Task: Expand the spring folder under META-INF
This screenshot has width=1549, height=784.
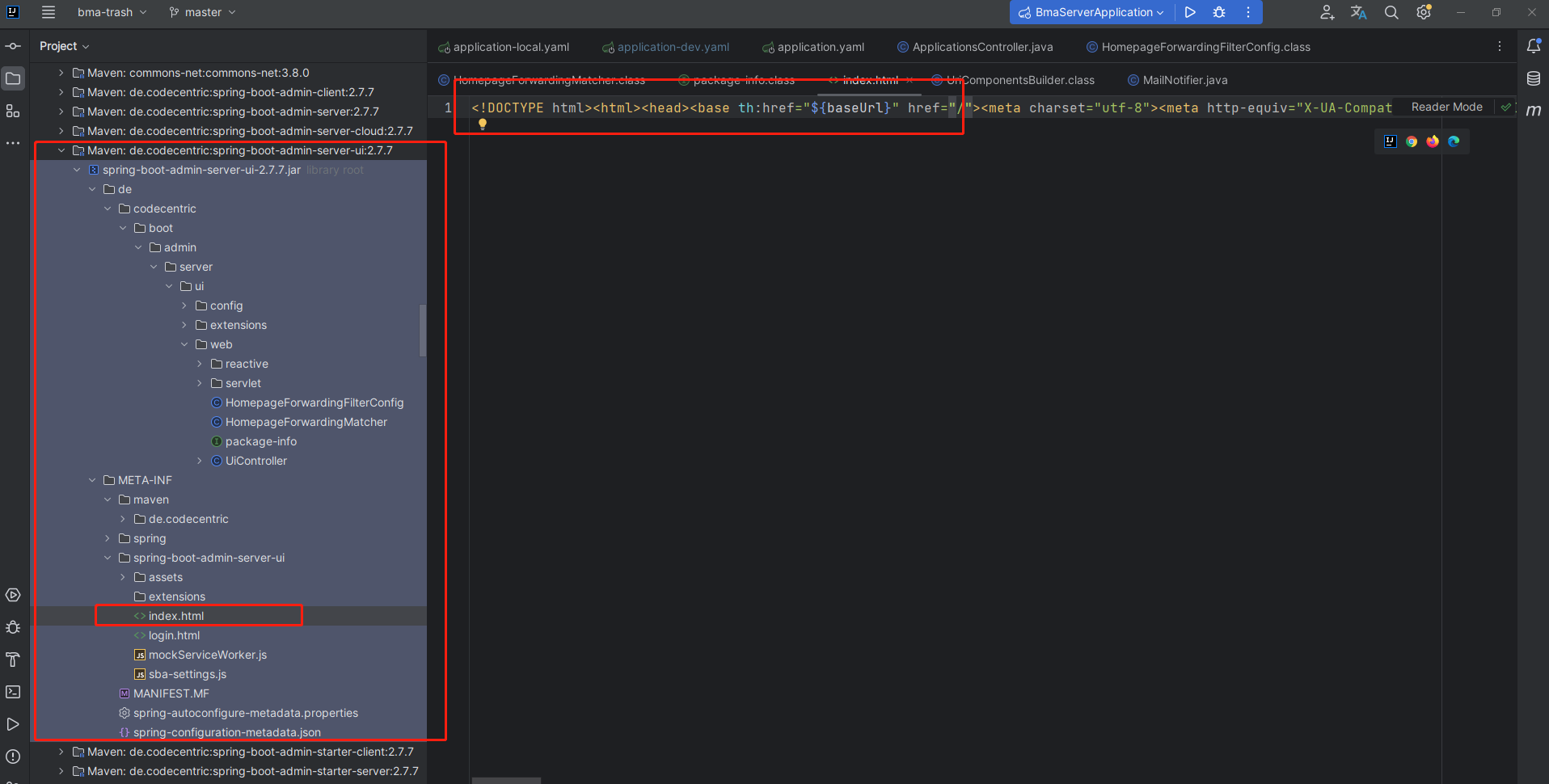Action: [x=108, y=538]
